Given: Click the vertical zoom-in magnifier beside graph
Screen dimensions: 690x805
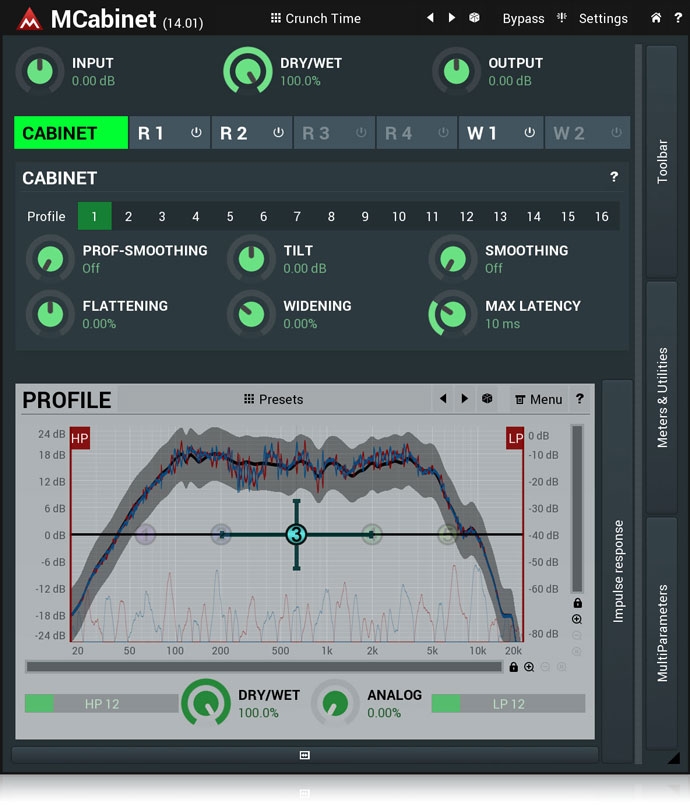Looking at the screenshot, I should (577, 620).
